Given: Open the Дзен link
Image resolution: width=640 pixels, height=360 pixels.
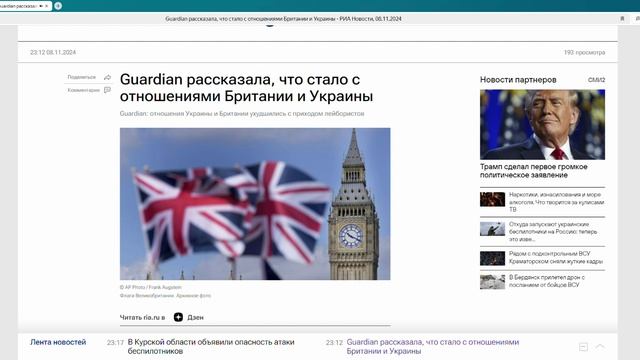Looking at the screenshot, I should (195, 317).
